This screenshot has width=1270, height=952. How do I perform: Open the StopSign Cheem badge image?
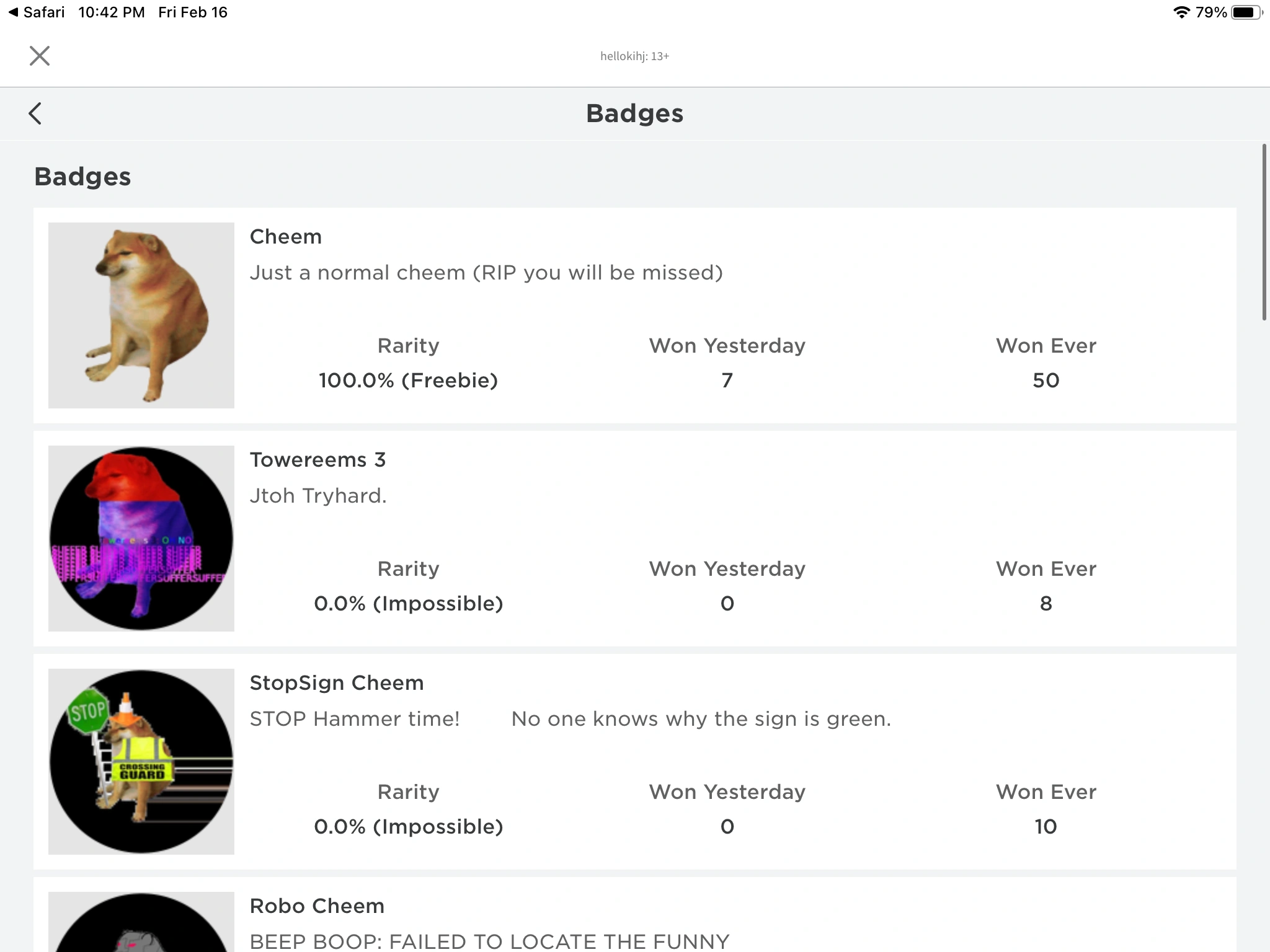(x=141, y=762)
